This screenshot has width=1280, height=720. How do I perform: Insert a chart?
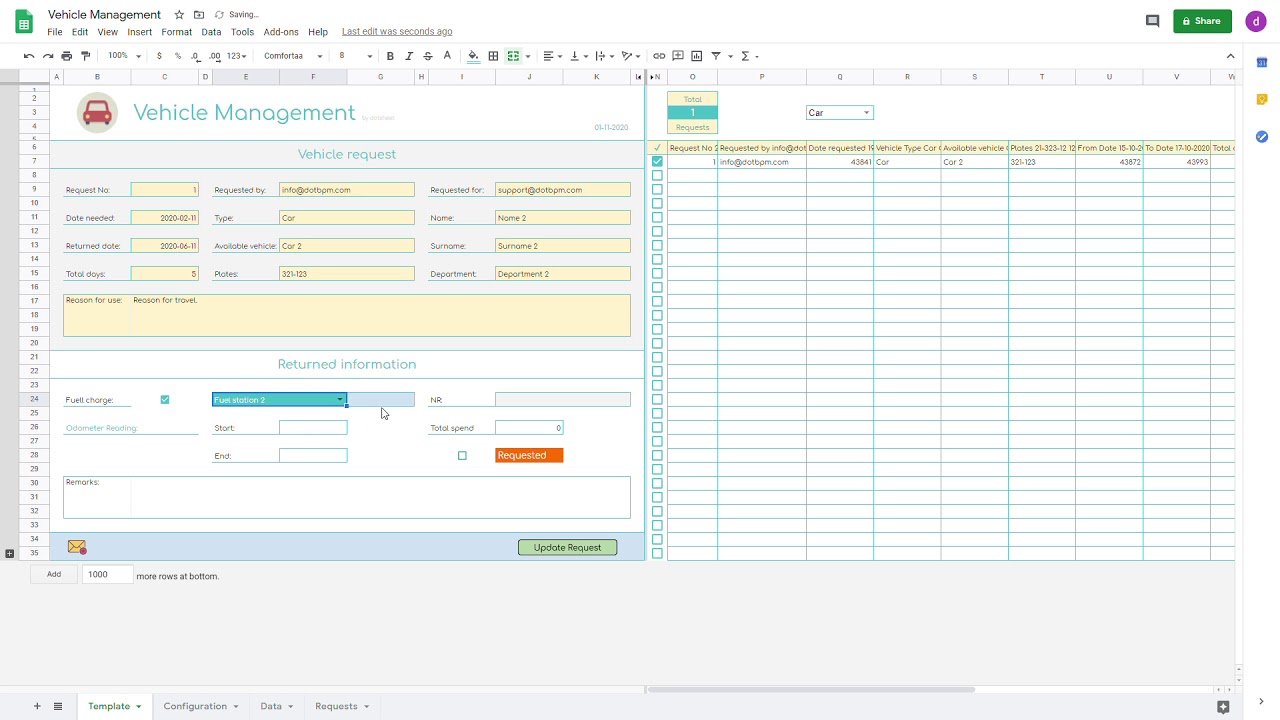tap(697, 56)
